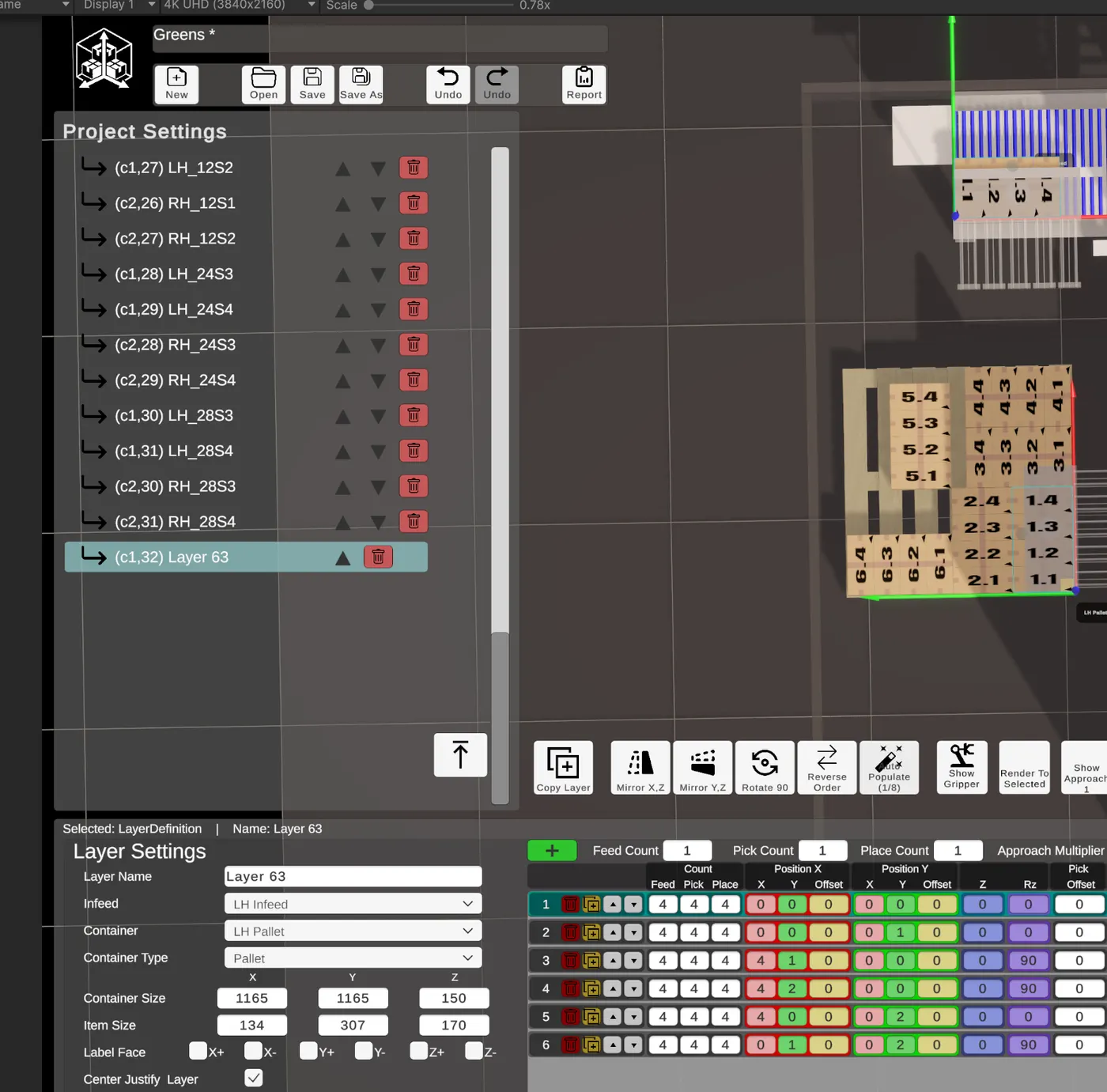The image size is (1107, 1092).
Task: Duplicate row 2 in the item table
Action: point(591,932)
